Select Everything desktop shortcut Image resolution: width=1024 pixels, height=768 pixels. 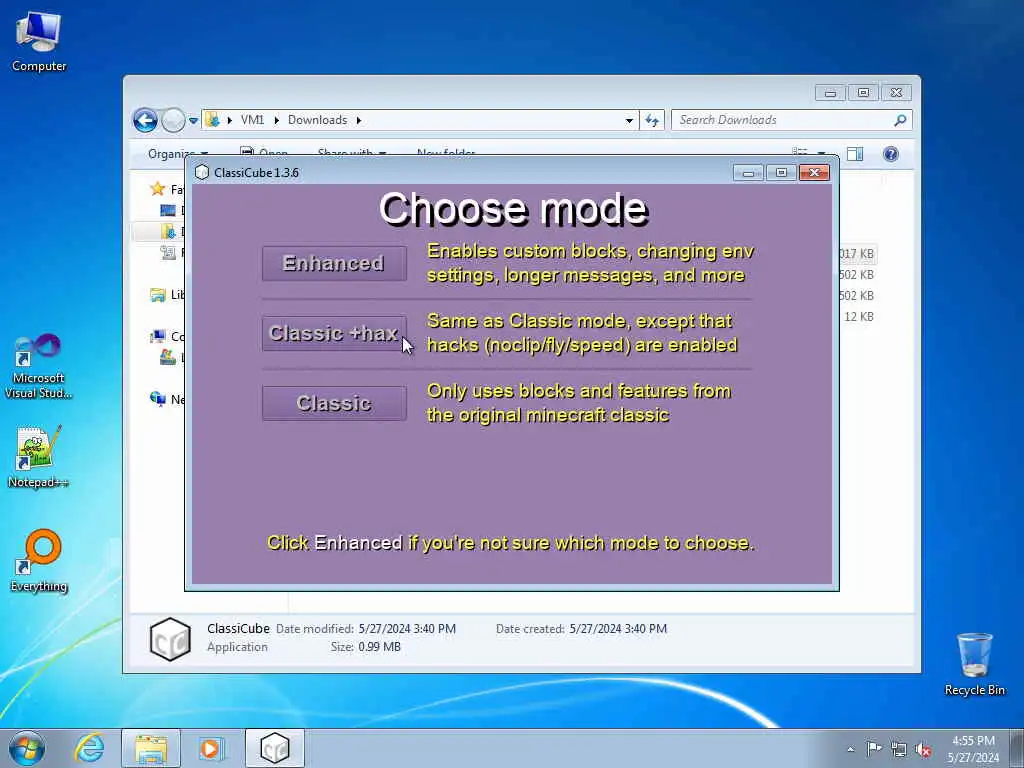pos(39,560)
